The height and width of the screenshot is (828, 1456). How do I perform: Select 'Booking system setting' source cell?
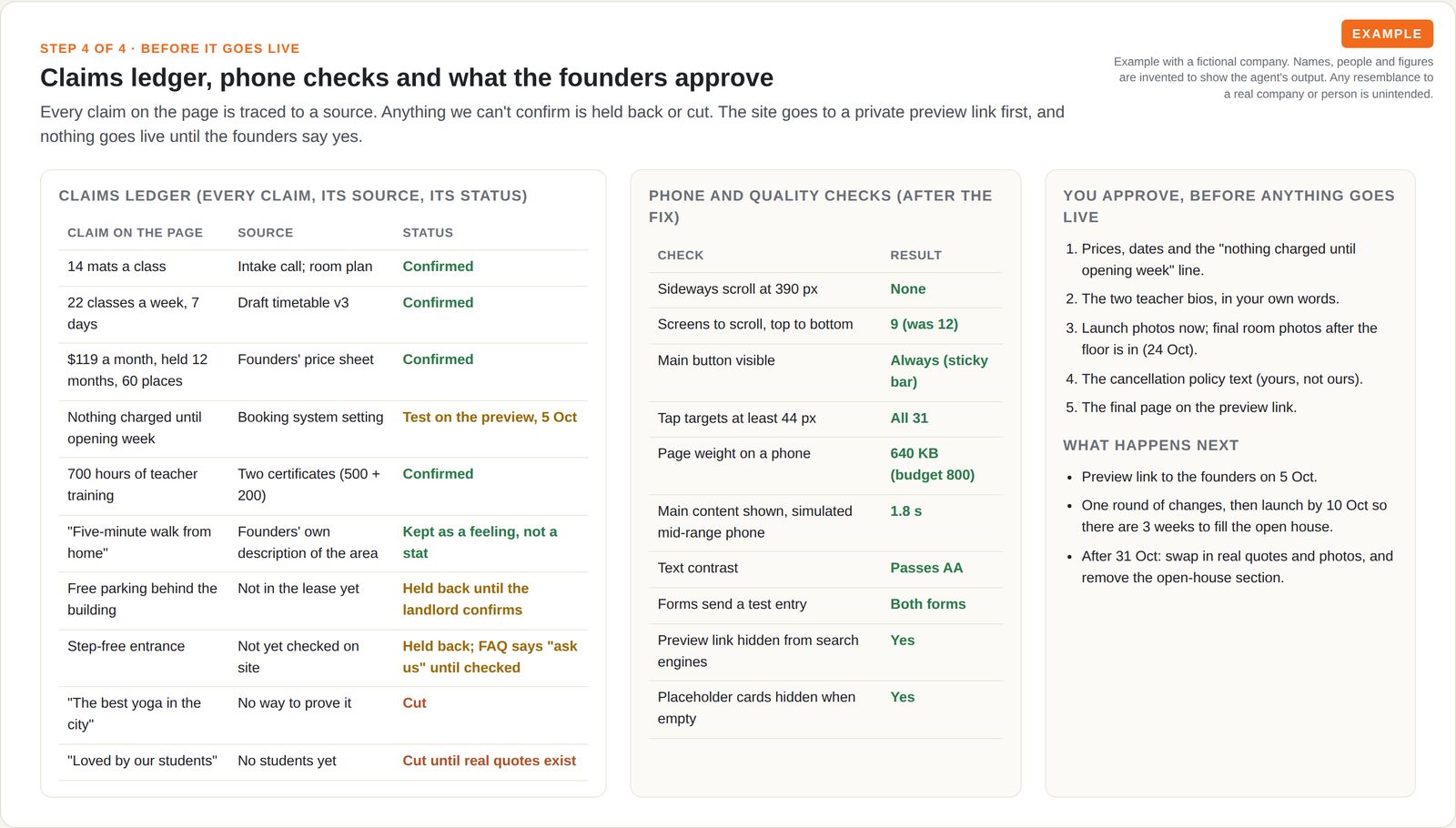click(x=310, y=417)
